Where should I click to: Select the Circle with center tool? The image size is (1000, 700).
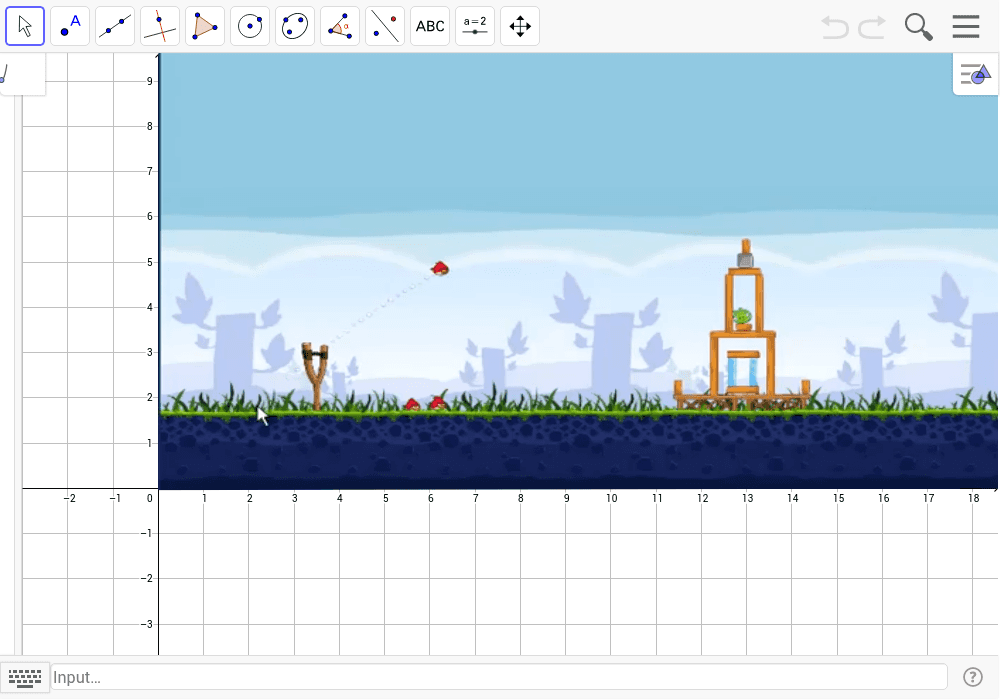point(250,26)
